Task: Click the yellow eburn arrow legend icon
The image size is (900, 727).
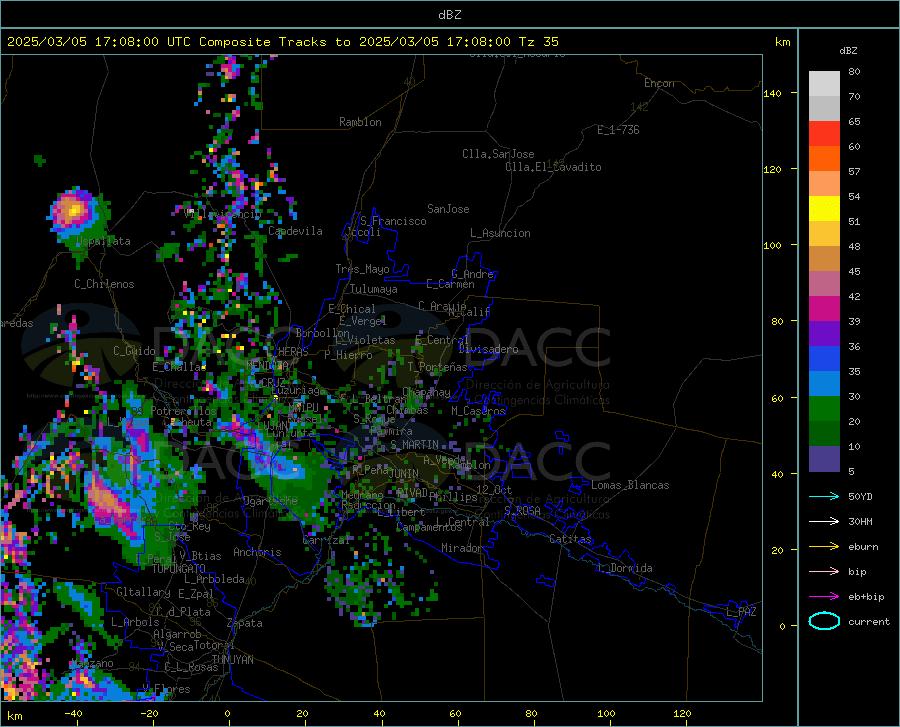Action: click(824, 547)
